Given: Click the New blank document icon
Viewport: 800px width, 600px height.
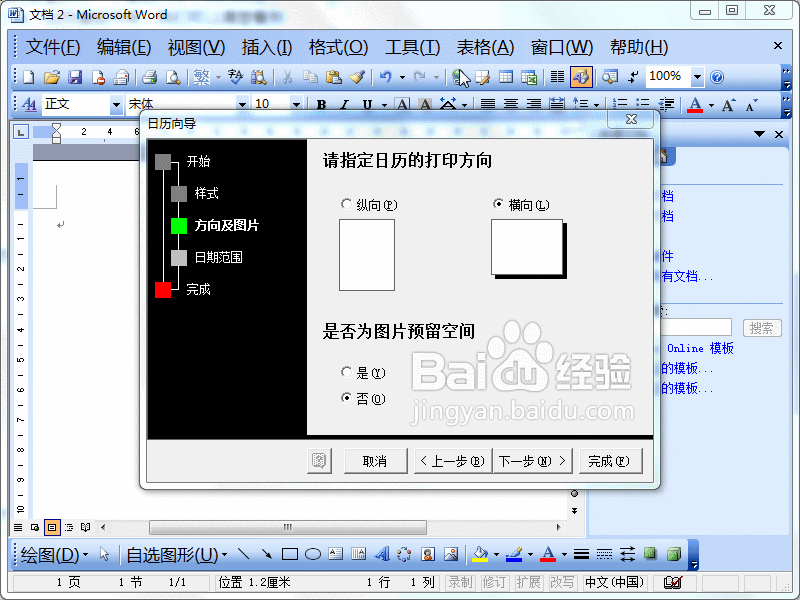Looking at the screenshot, I should pos(29,77).
